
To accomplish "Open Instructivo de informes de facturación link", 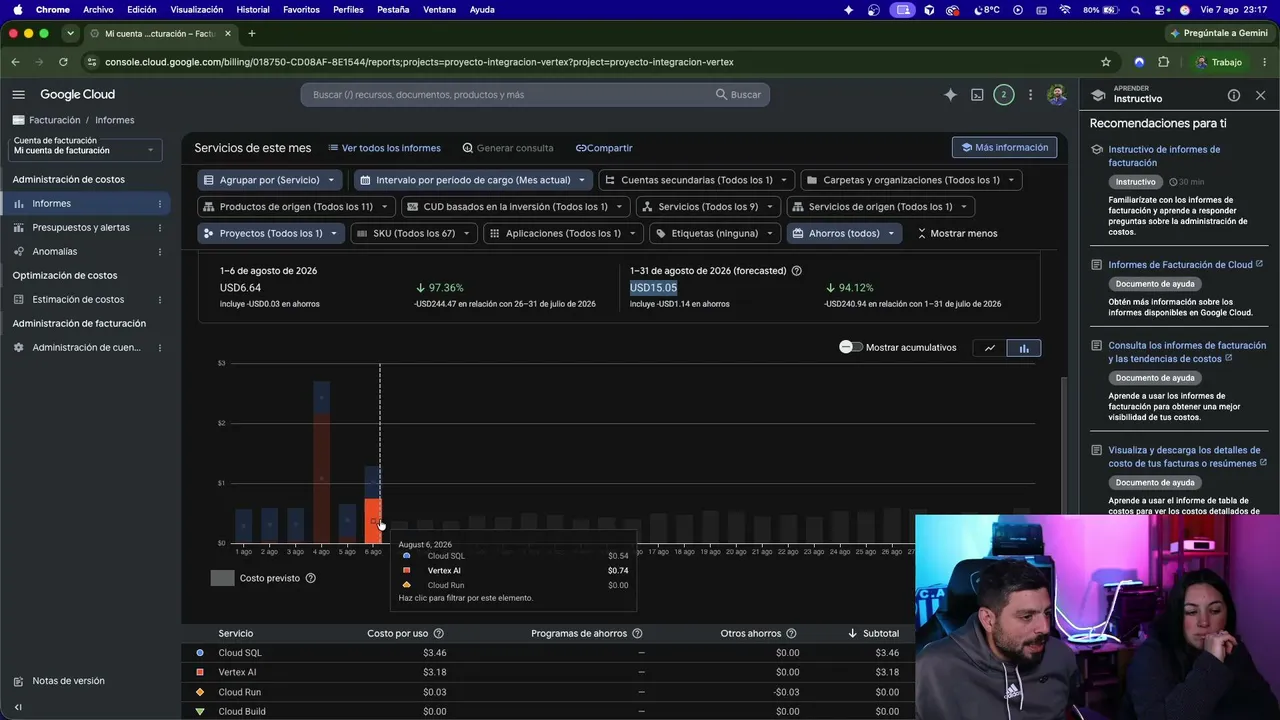I will [x=1164, y=156].
